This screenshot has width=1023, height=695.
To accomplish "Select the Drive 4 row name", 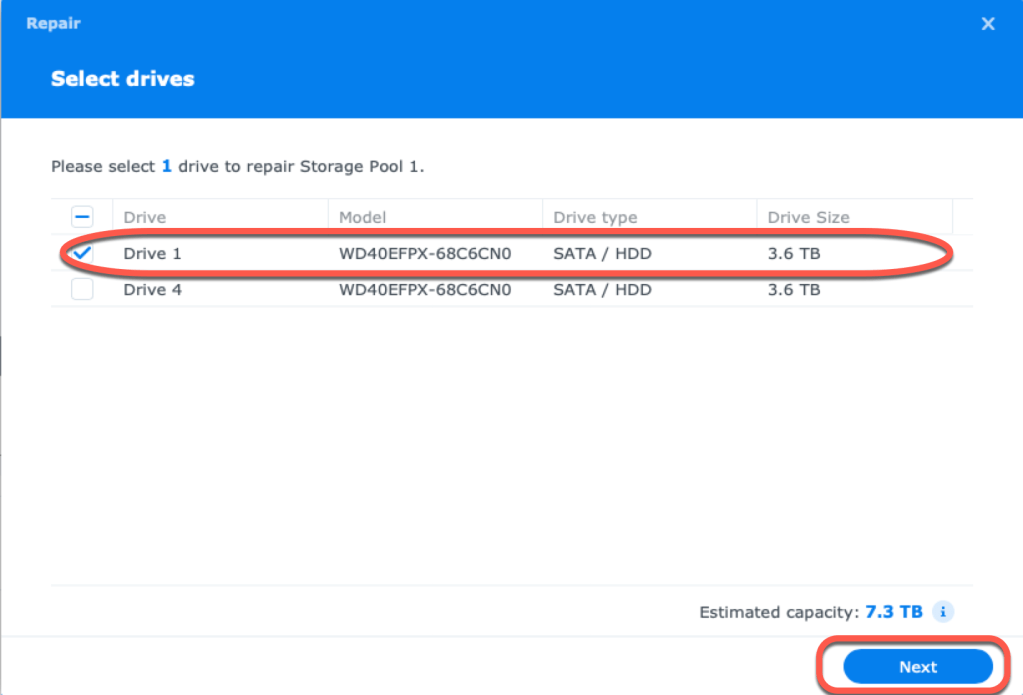I will pyautogui.click(x=152, y=290).
